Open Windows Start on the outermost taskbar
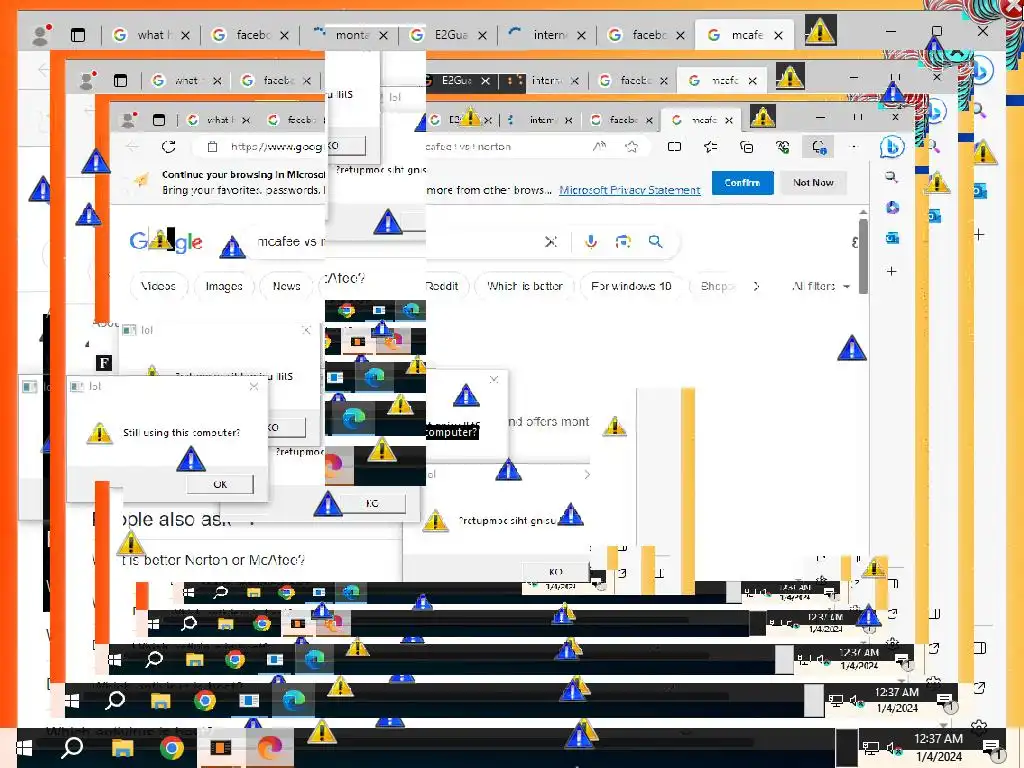The width and height of the screenshot is (1024, 768). (24, 748)
